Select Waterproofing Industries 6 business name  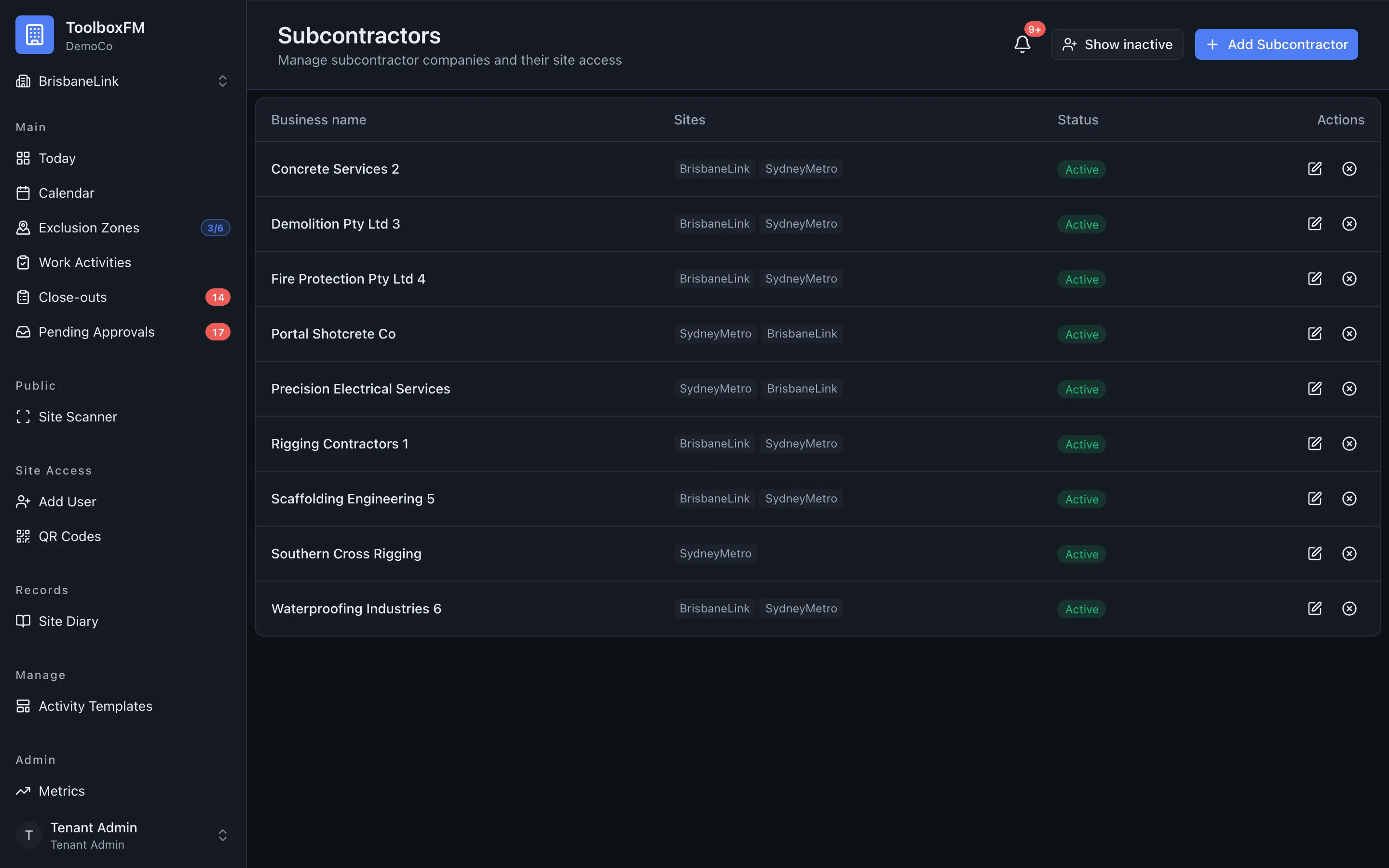[x=356, y=609]
